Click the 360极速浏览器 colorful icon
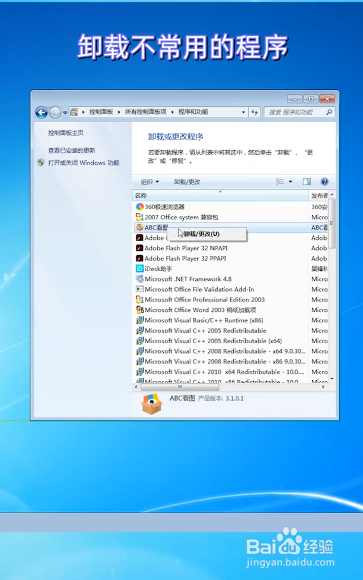The width and height of the screenshot is (363, 580). point(140,207)
